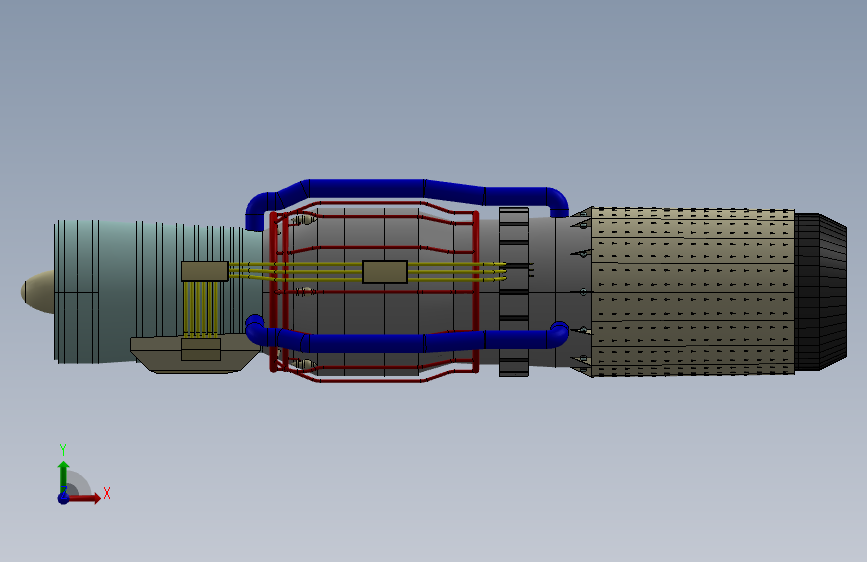The width and height of the screenshot is (867, 562).
Task: Select the accessory gearbox under the compressor
Action: [195, 353]
